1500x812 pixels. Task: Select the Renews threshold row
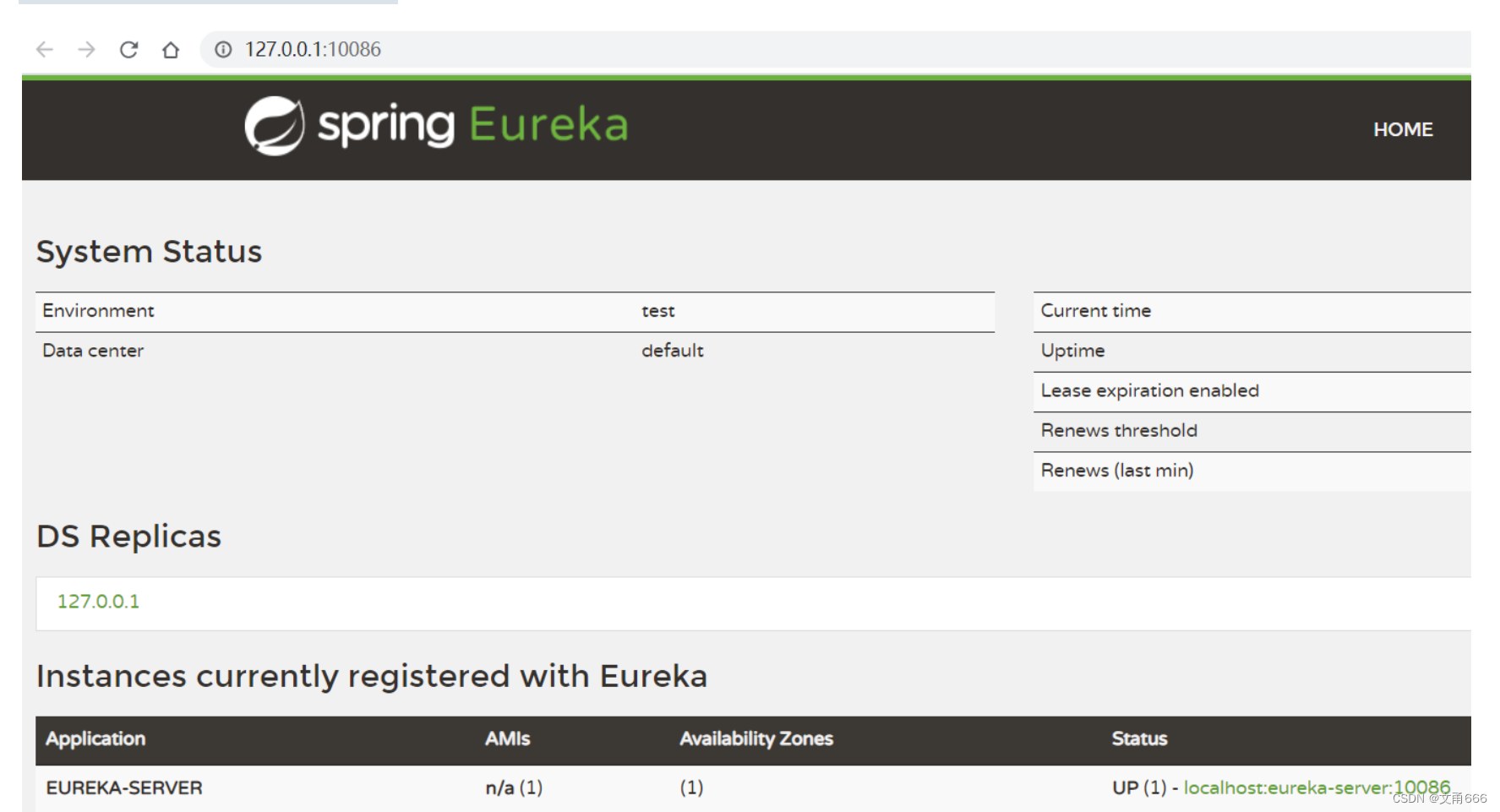(1252, 431)
